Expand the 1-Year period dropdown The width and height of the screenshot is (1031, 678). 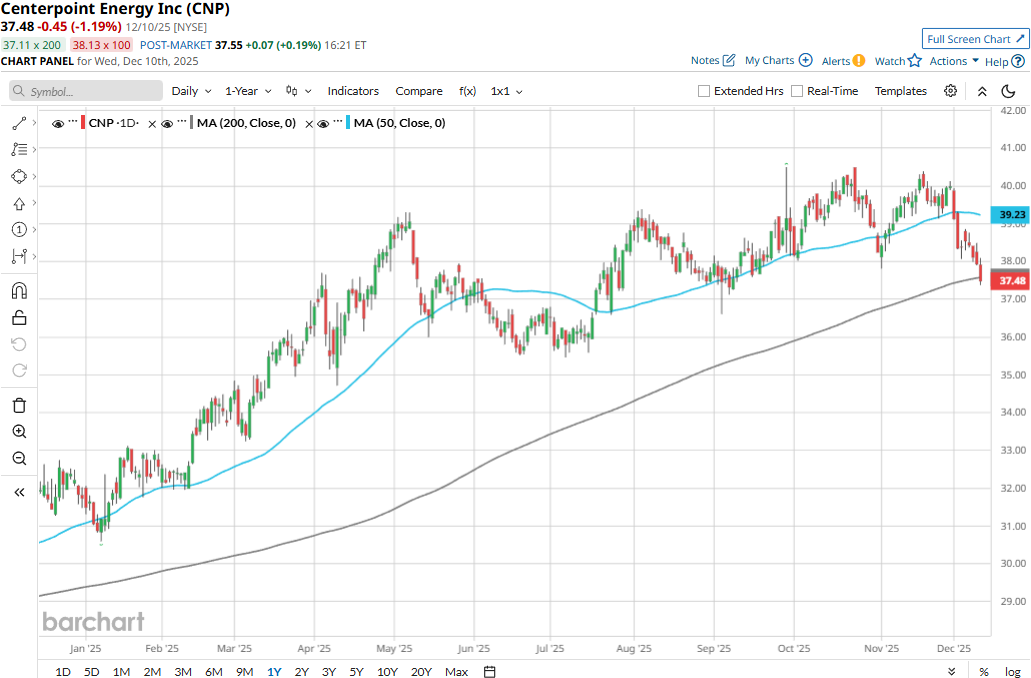tap(247, 91)
